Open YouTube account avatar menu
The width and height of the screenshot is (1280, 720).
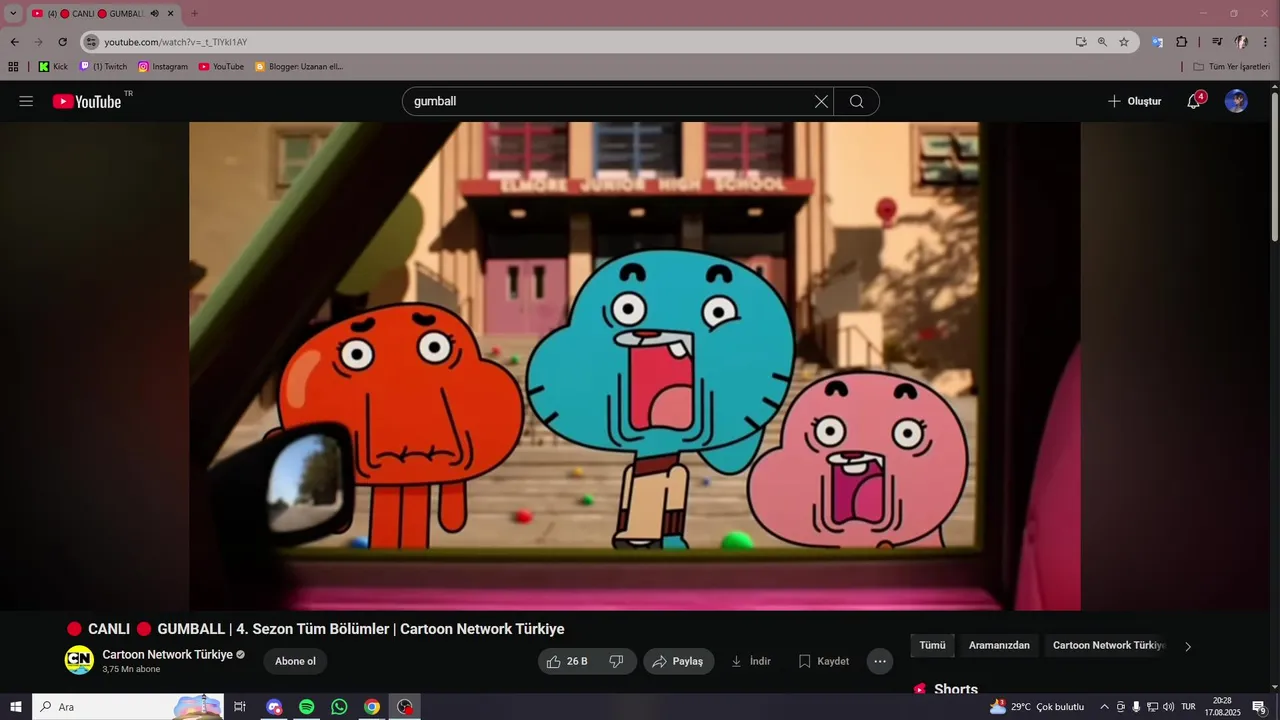1237,101
